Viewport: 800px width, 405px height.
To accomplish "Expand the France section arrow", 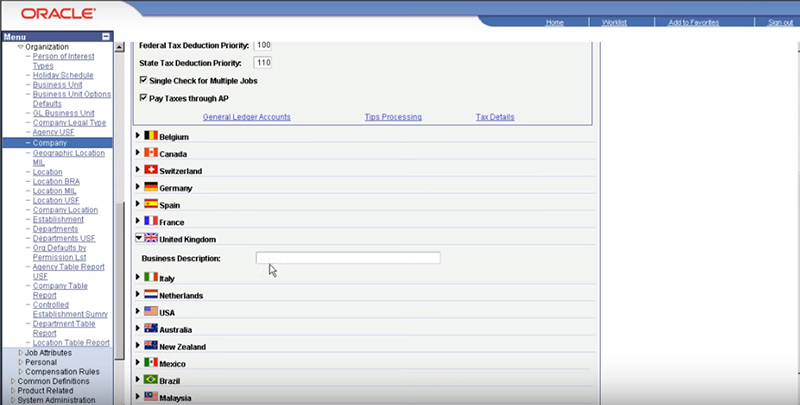I will point(138,222).
